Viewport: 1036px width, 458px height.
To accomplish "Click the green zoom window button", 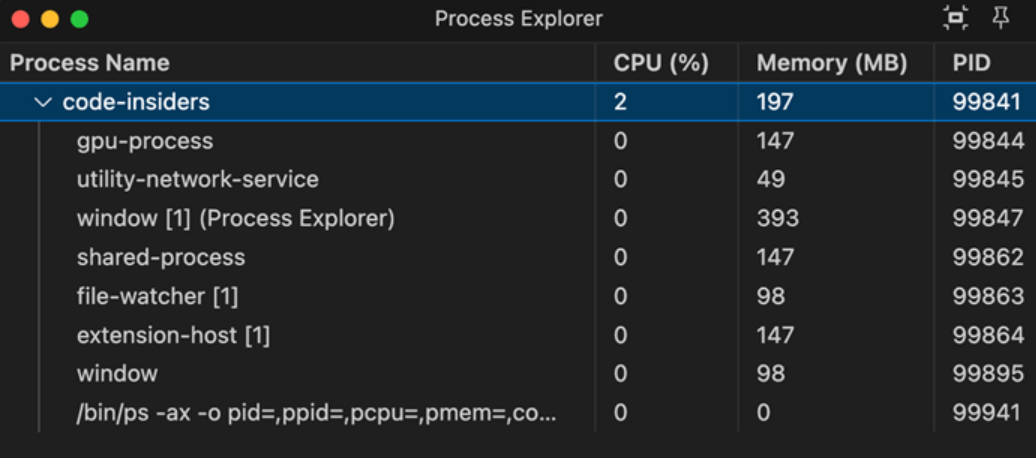I will [x=79, y=19].
